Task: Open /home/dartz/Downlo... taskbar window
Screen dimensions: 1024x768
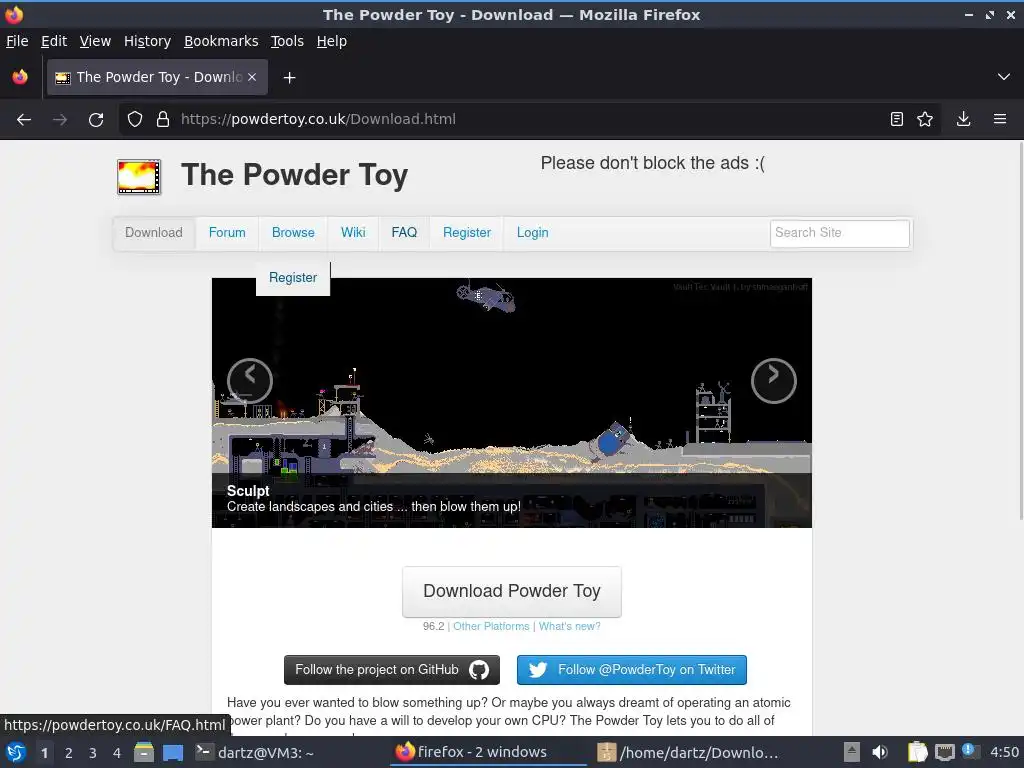Action: click(x=688, y=753)
